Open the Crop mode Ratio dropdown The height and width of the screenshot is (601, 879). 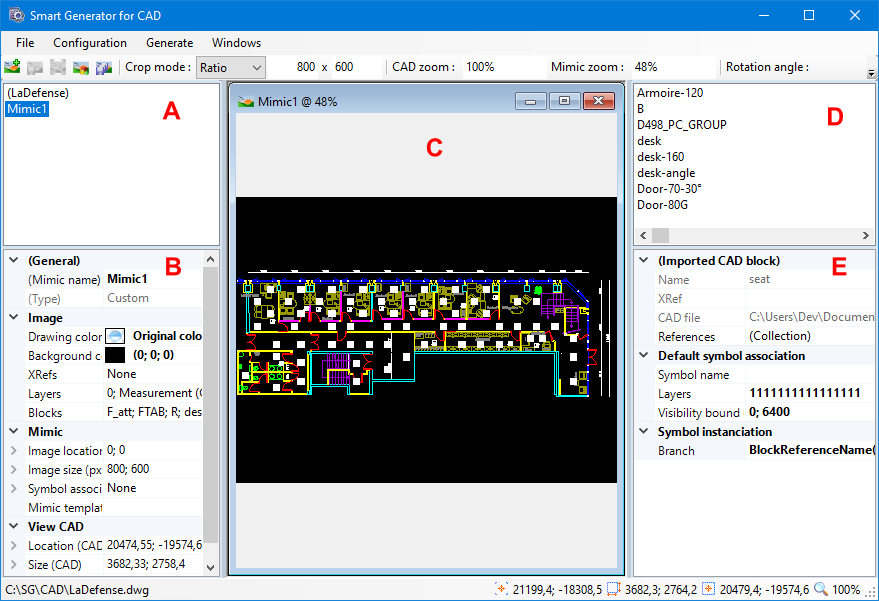point(230,67)
